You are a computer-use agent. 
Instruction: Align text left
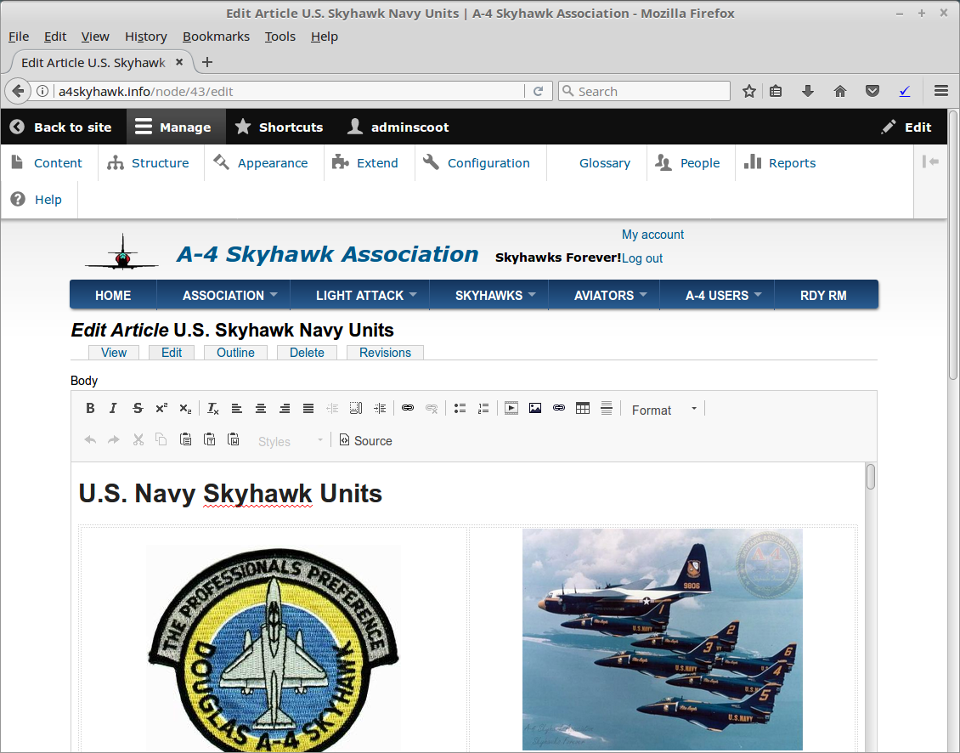[236, 408]
